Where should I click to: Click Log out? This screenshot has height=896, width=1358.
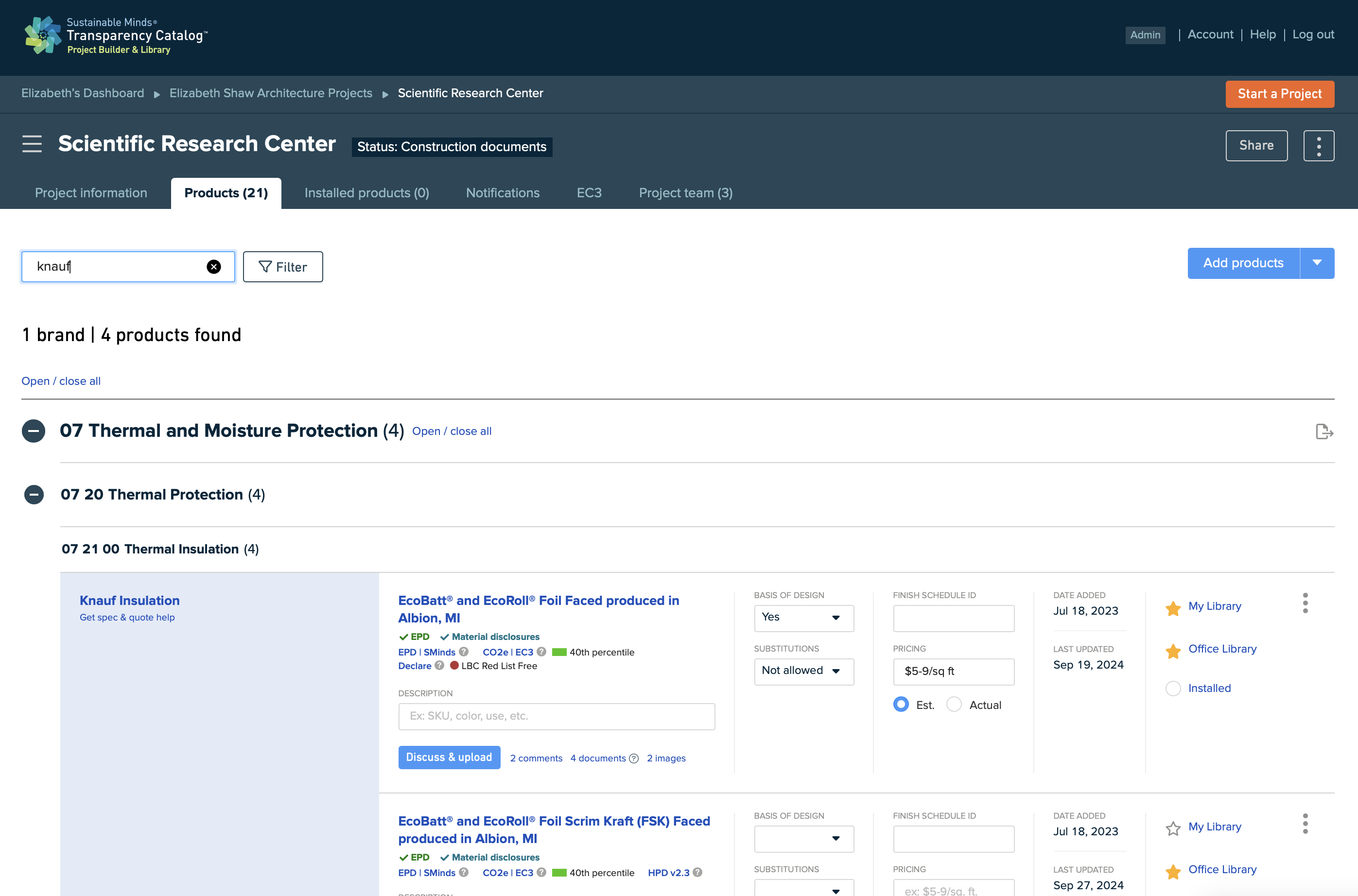click(1313, 34)
